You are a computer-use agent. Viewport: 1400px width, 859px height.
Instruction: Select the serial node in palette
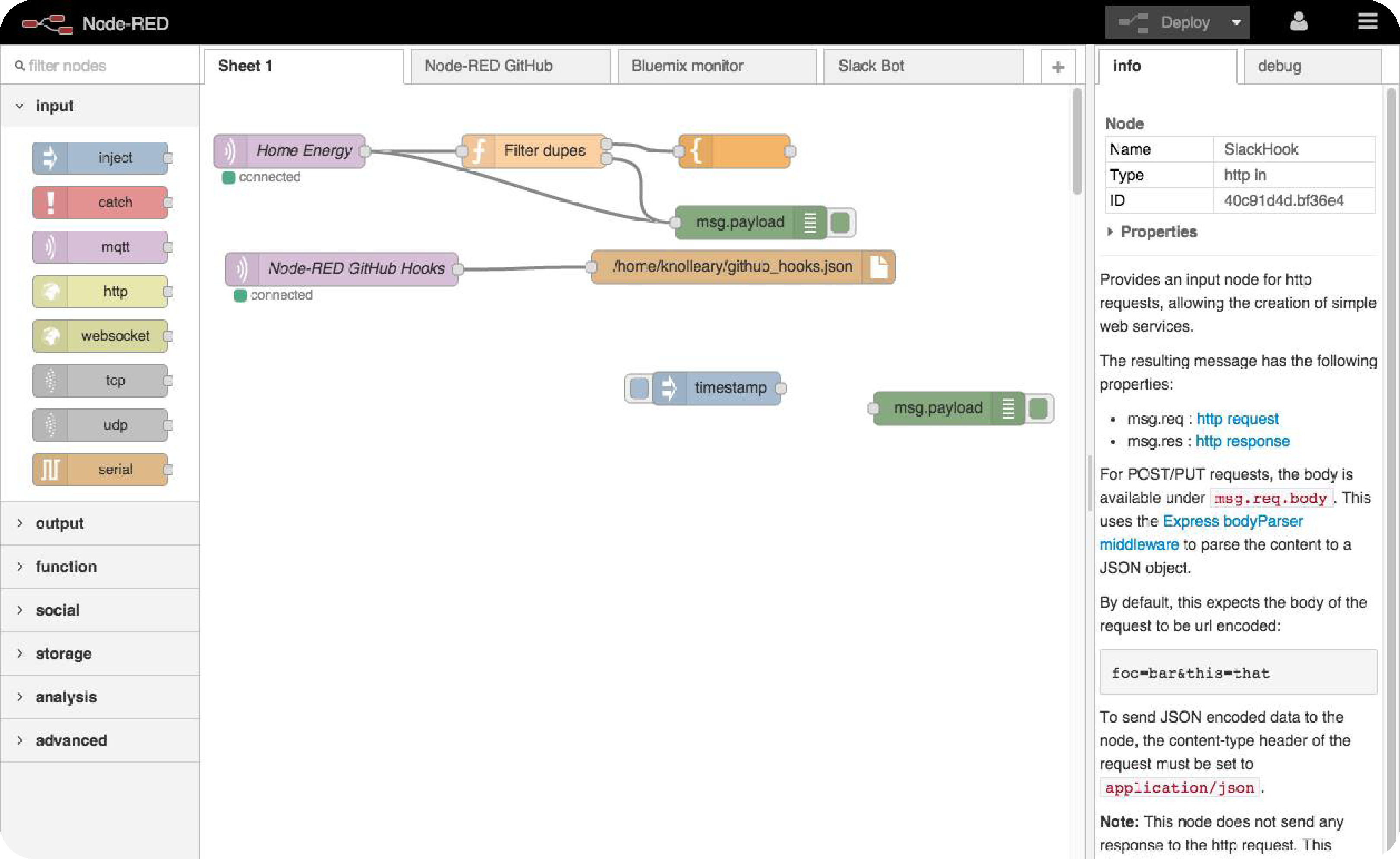coord(101,470)
